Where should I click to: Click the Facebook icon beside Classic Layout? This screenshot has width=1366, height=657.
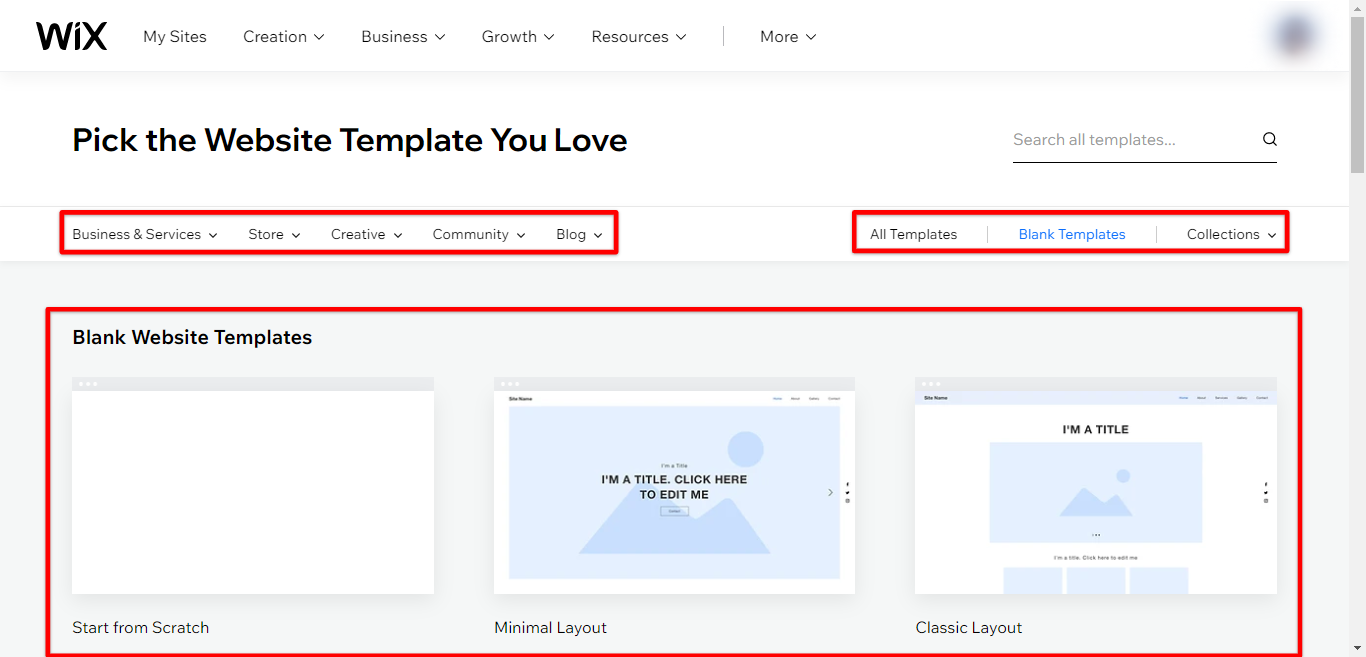[x=1266, y=484]
